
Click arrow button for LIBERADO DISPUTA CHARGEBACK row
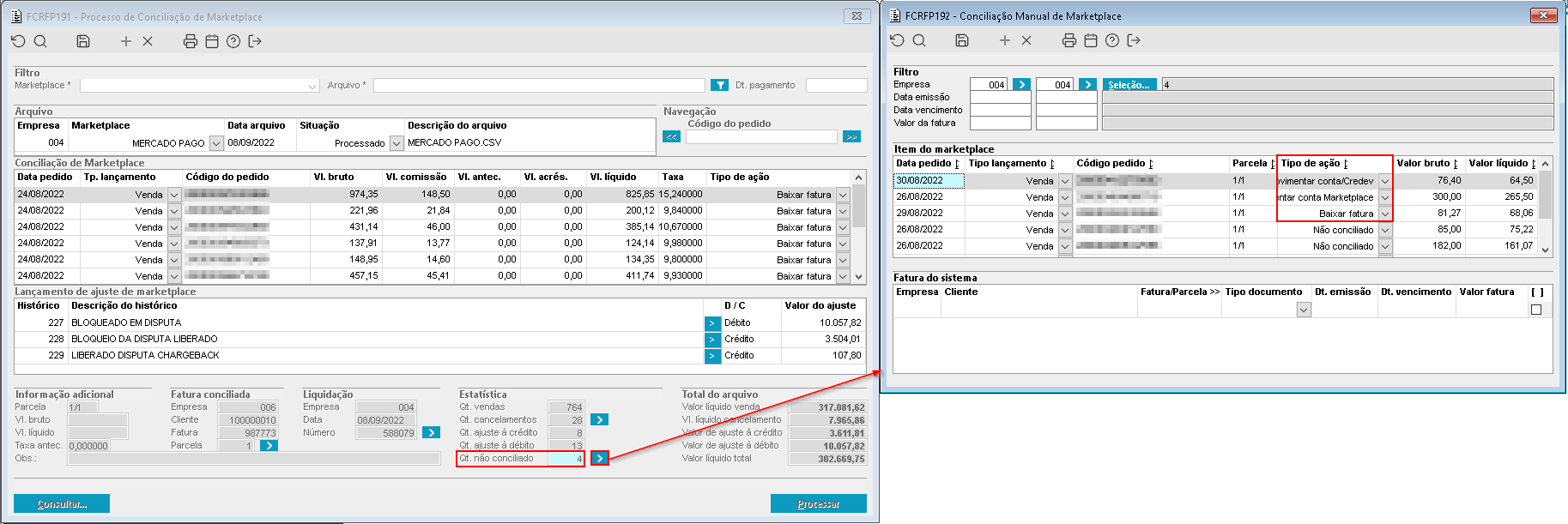(x=712, y=356)
